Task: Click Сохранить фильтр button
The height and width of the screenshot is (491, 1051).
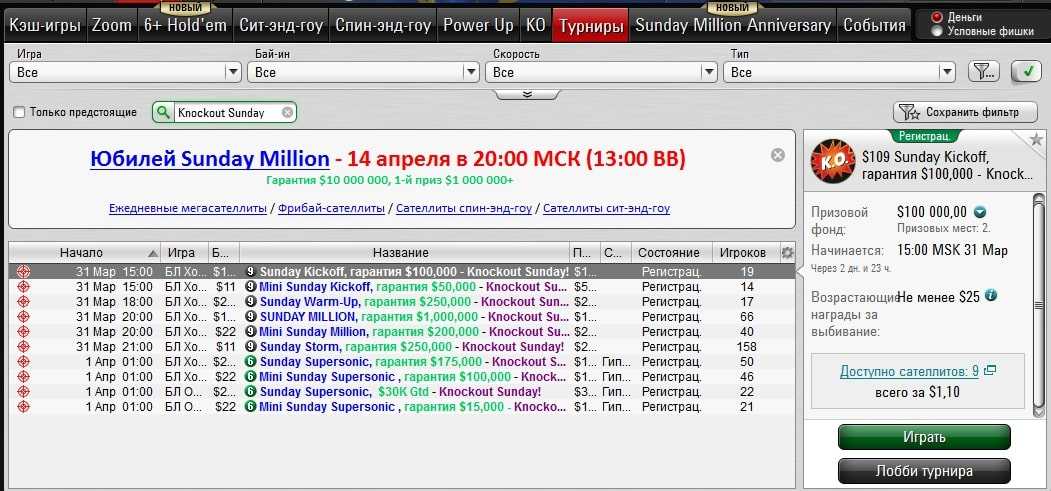Action: tap(965, 112)
